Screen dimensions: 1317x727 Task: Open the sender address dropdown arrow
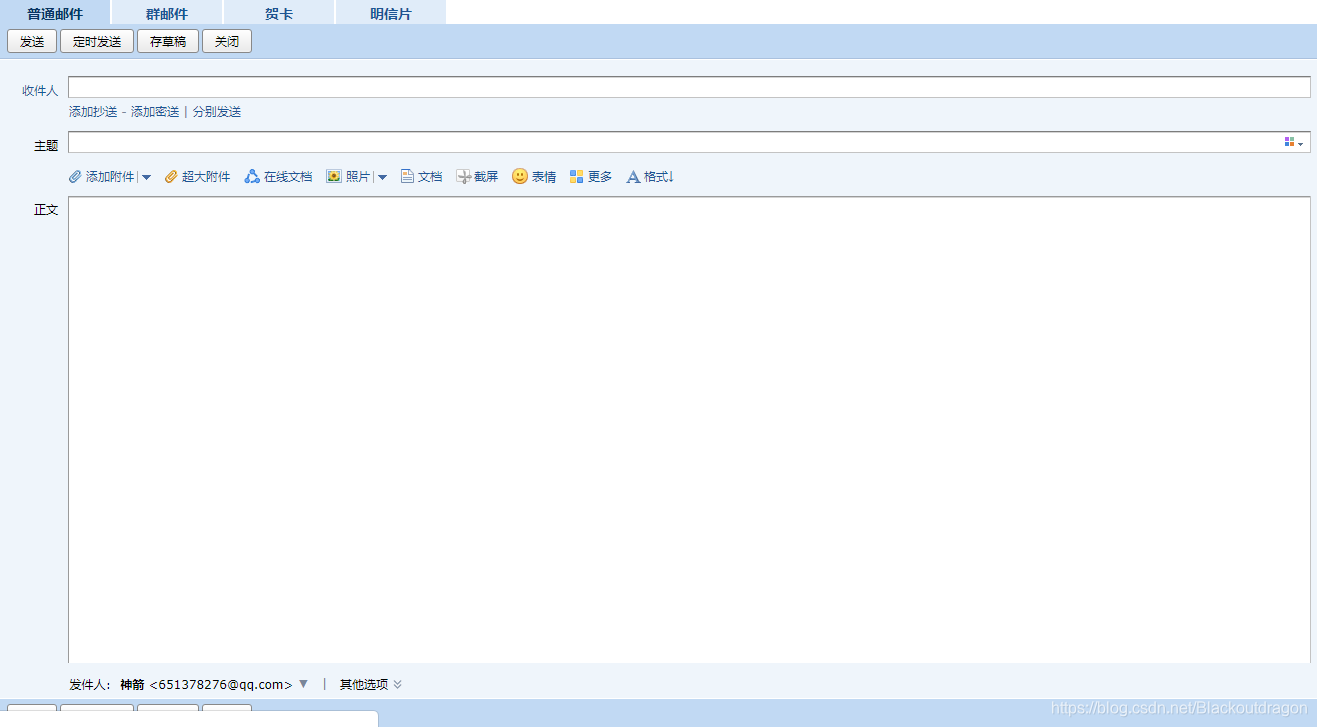(303, 684)
